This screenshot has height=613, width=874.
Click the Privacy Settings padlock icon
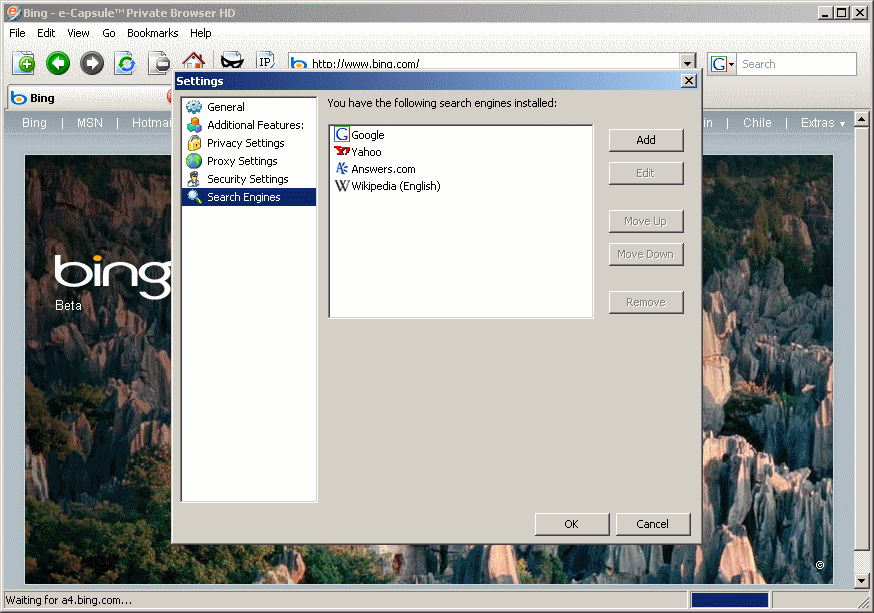pyautogui.click(x=194, y=143)
